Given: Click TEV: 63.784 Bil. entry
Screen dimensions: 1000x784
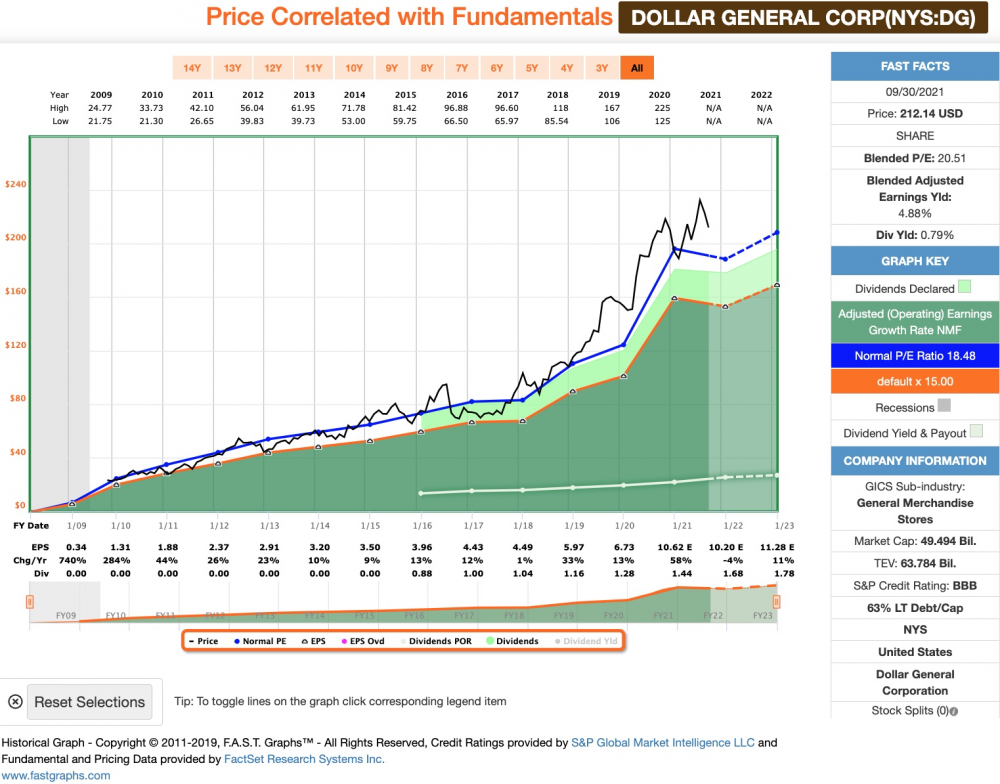Looking at the screenshot, I should (915, 563).
